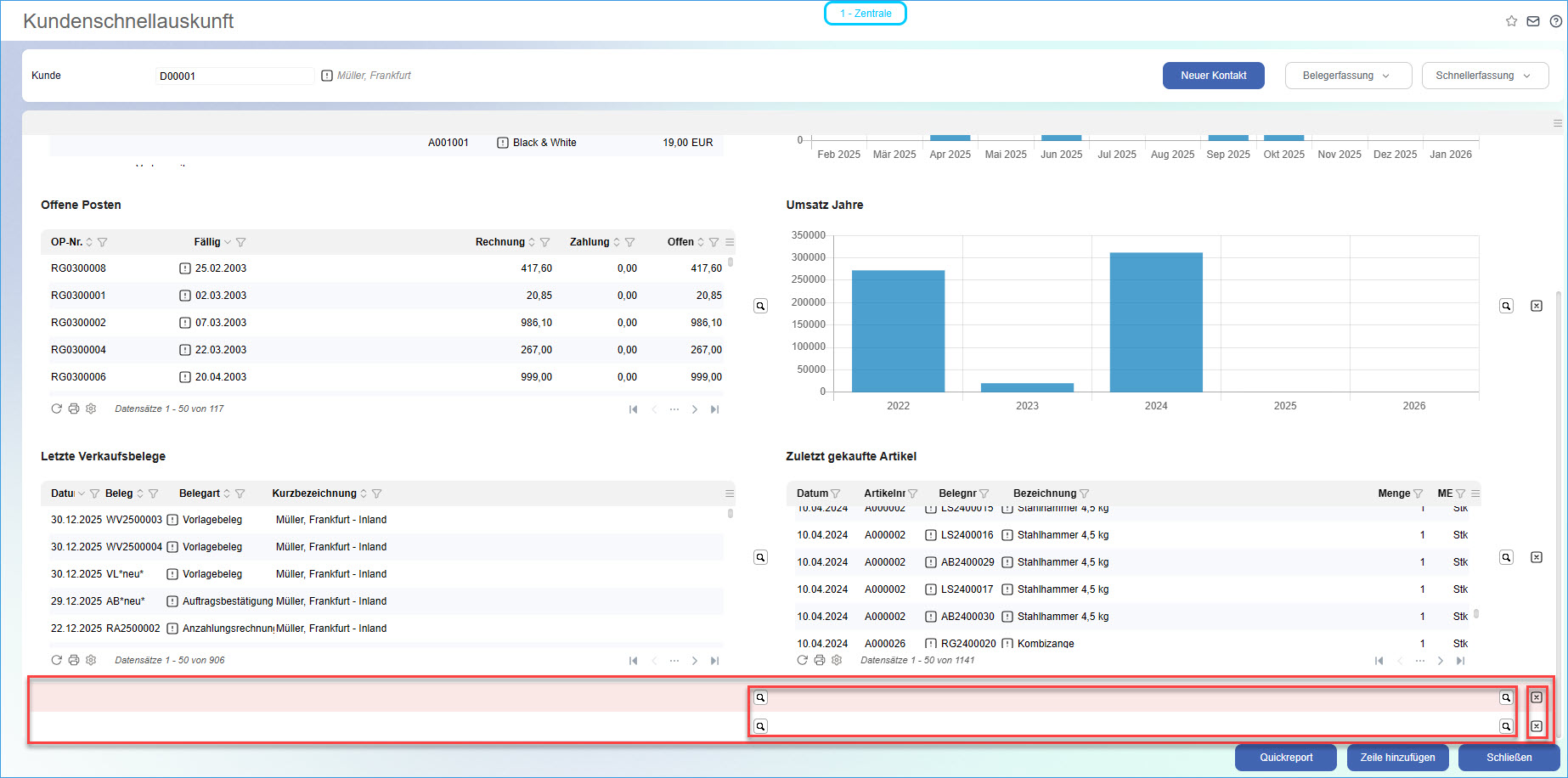The image size is (1568, 778).
Task: Expand the Belegerfassung dropdown
Action: pos(1348,76)
